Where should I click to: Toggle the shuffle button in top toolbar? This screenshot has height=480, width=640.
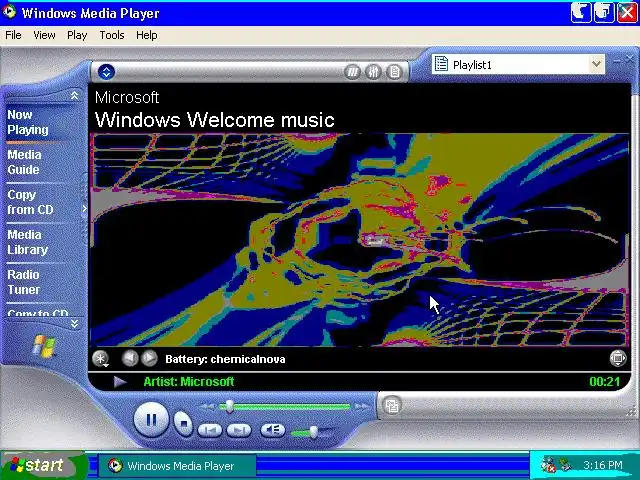click(352, 72)
